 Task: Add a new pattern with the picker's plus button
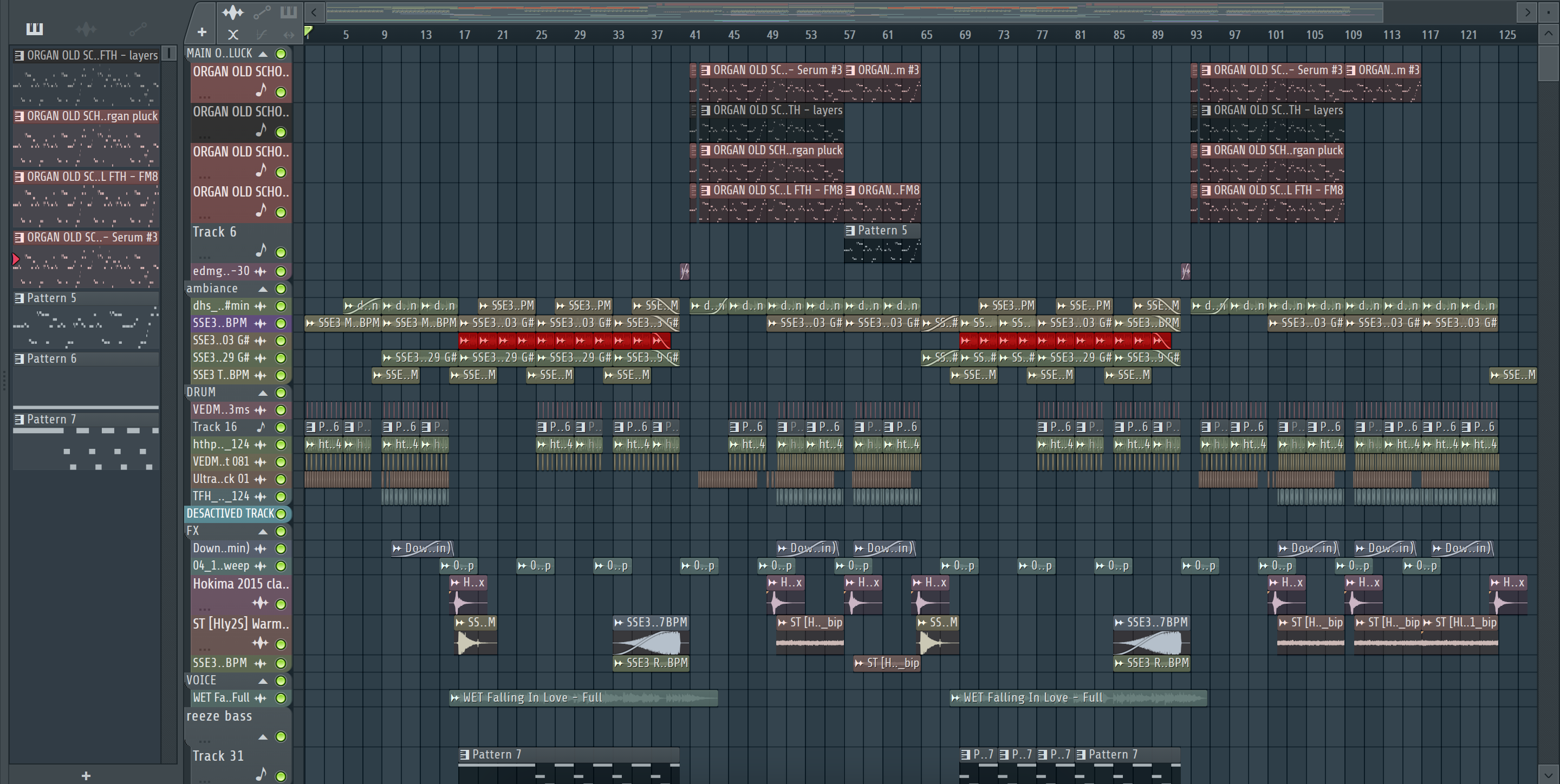86,775
